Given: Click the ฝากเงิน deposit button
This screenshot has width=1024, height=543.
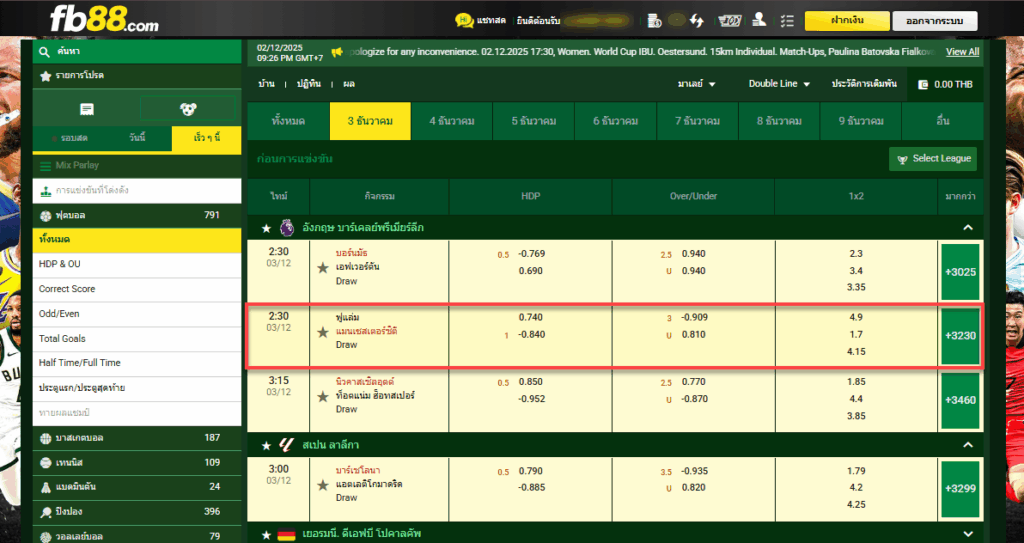Looking at the screenshot, I should tap(847, 21).
